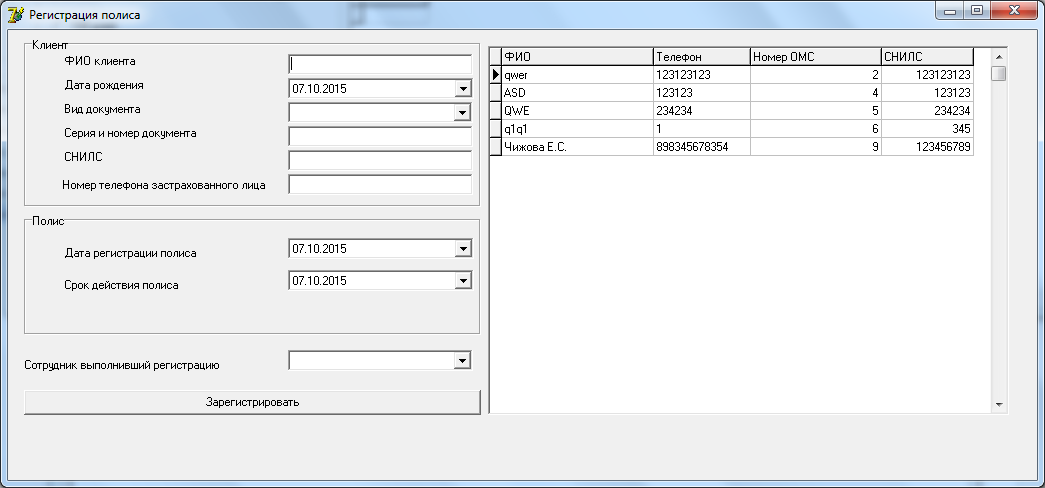The image size is (1045, 488).
Task: Select the ASD row name cell
Action: 577,93
